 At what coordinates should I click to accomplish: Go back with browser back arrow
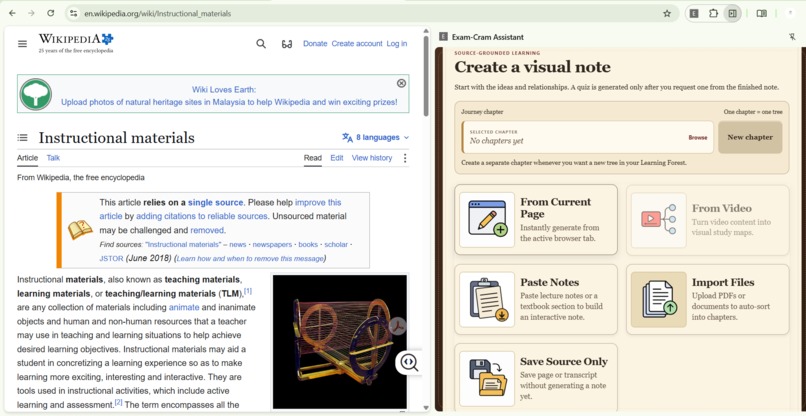(x=12, y=13)
